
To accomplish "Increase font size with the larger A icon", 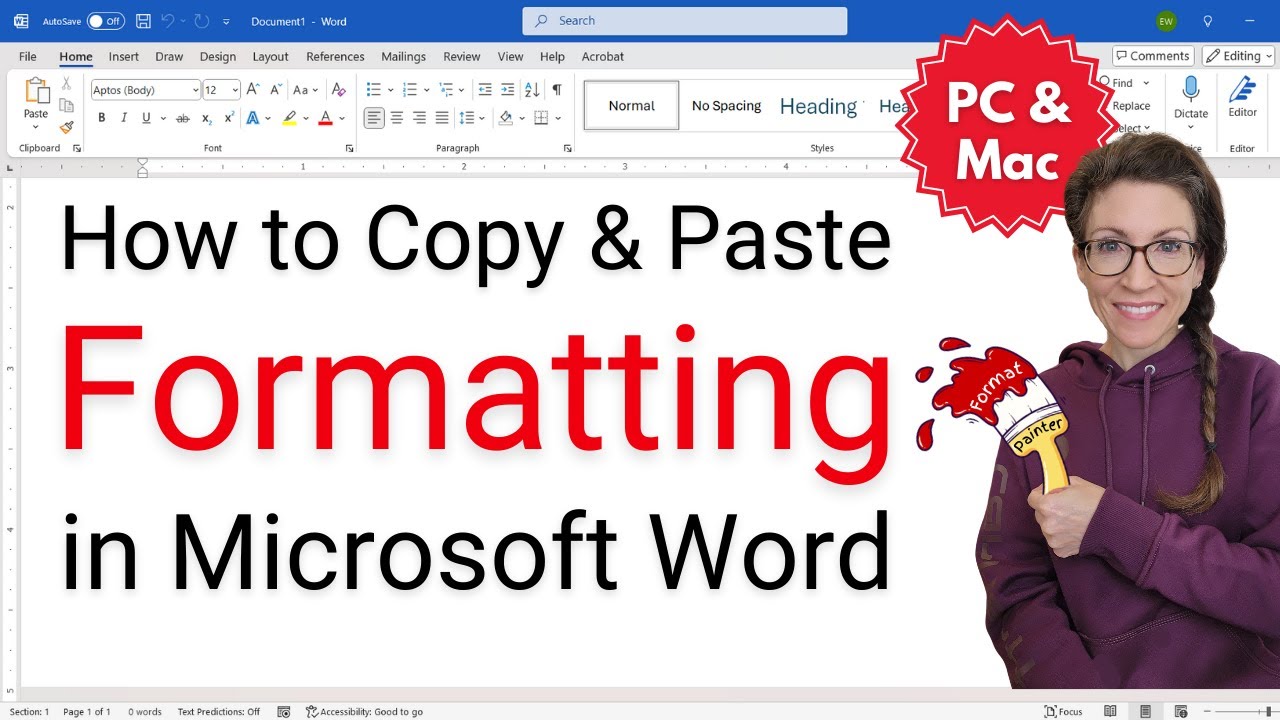I will click(x=253, y=90).
